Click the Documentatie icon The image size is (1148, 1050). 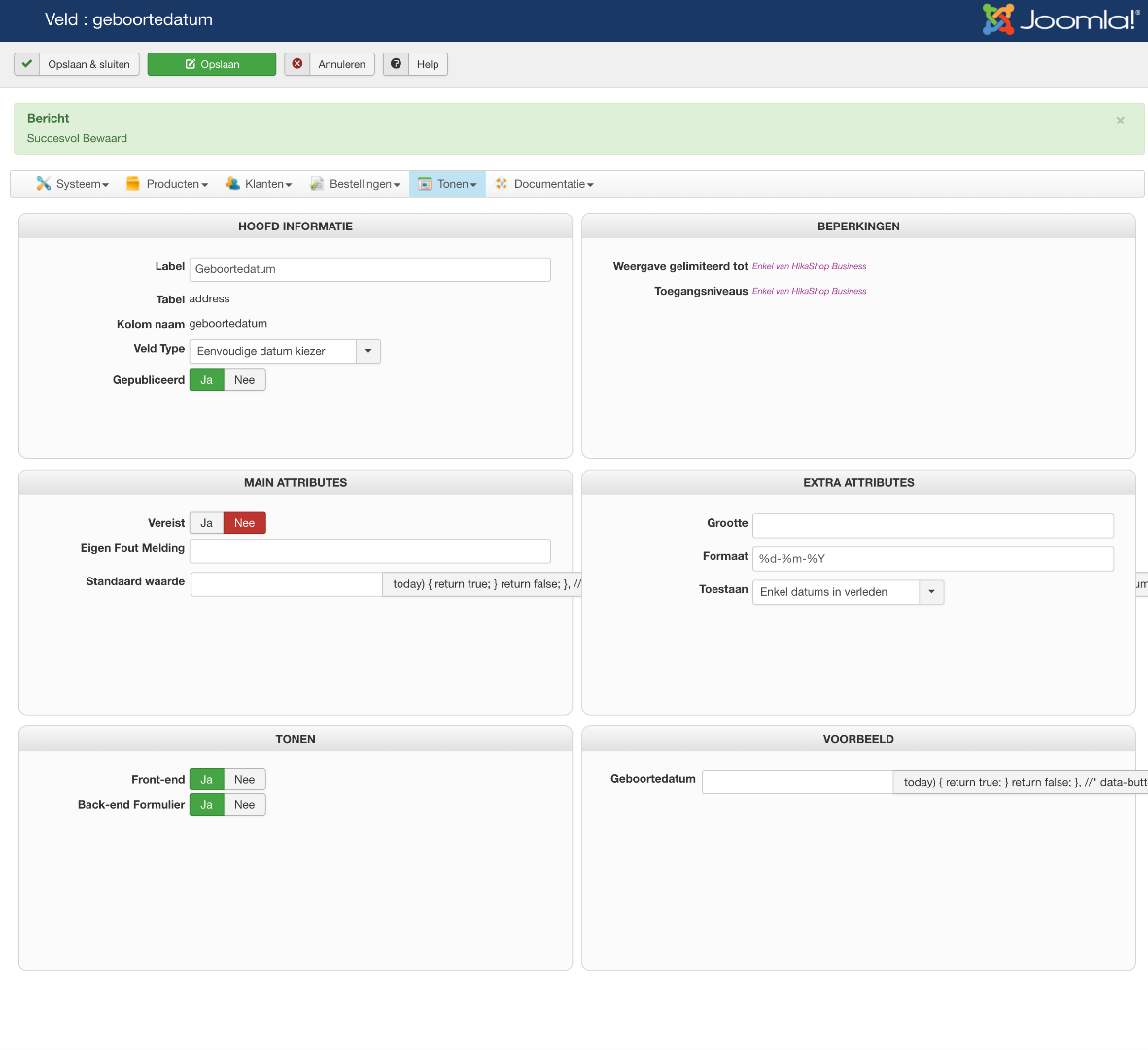pyautogui.click(x=502, y=184)
